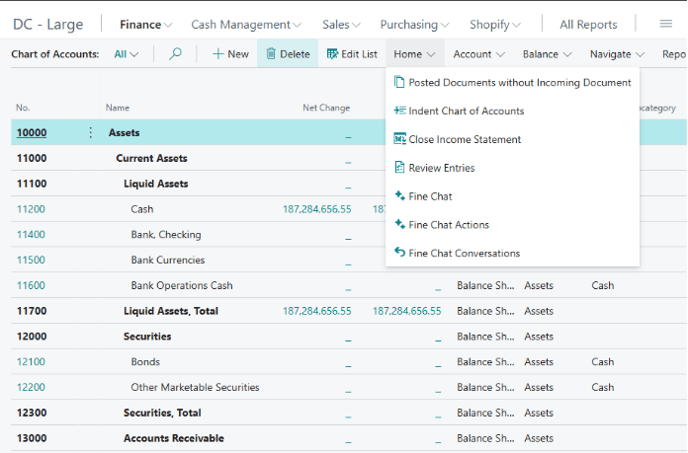Click the Net Change column header
The width and height of the screenshot is (688, 453).
tap(326, 108)
